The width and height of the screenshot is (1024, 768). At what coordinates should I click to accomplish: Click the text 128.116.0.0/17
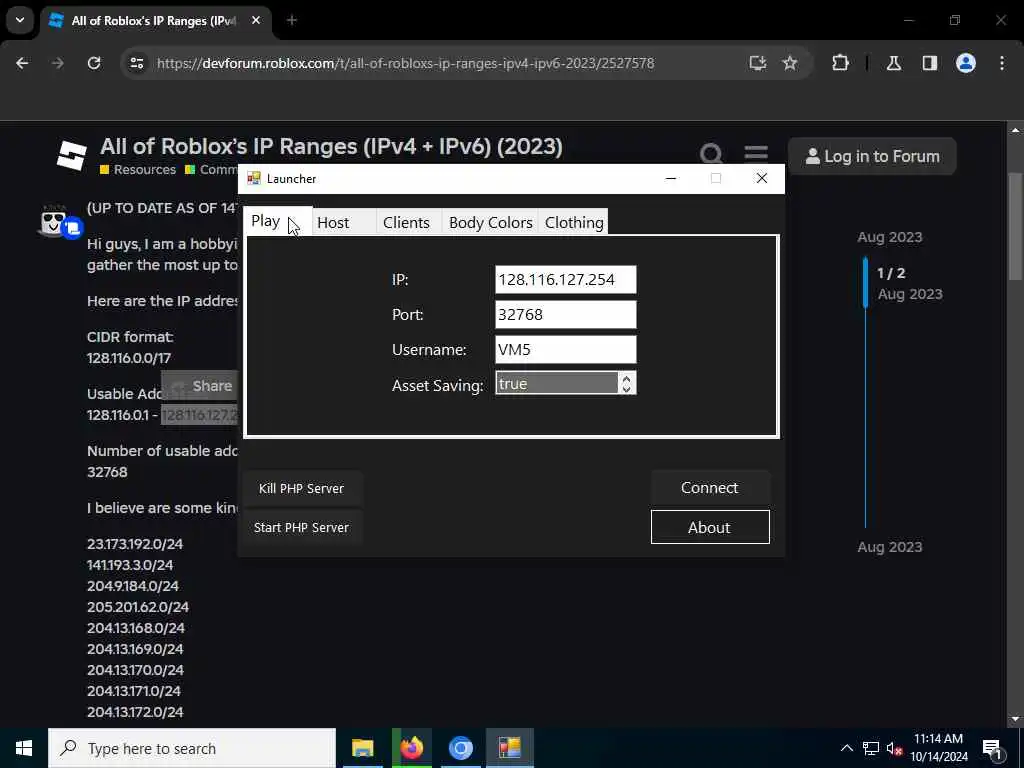(129, 358)
